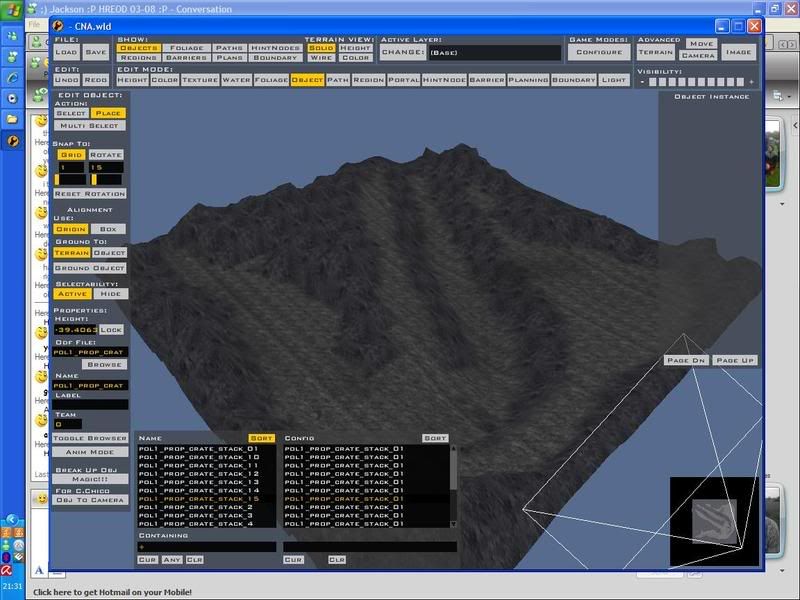Click the Load file button

click(x=66, y=52)
